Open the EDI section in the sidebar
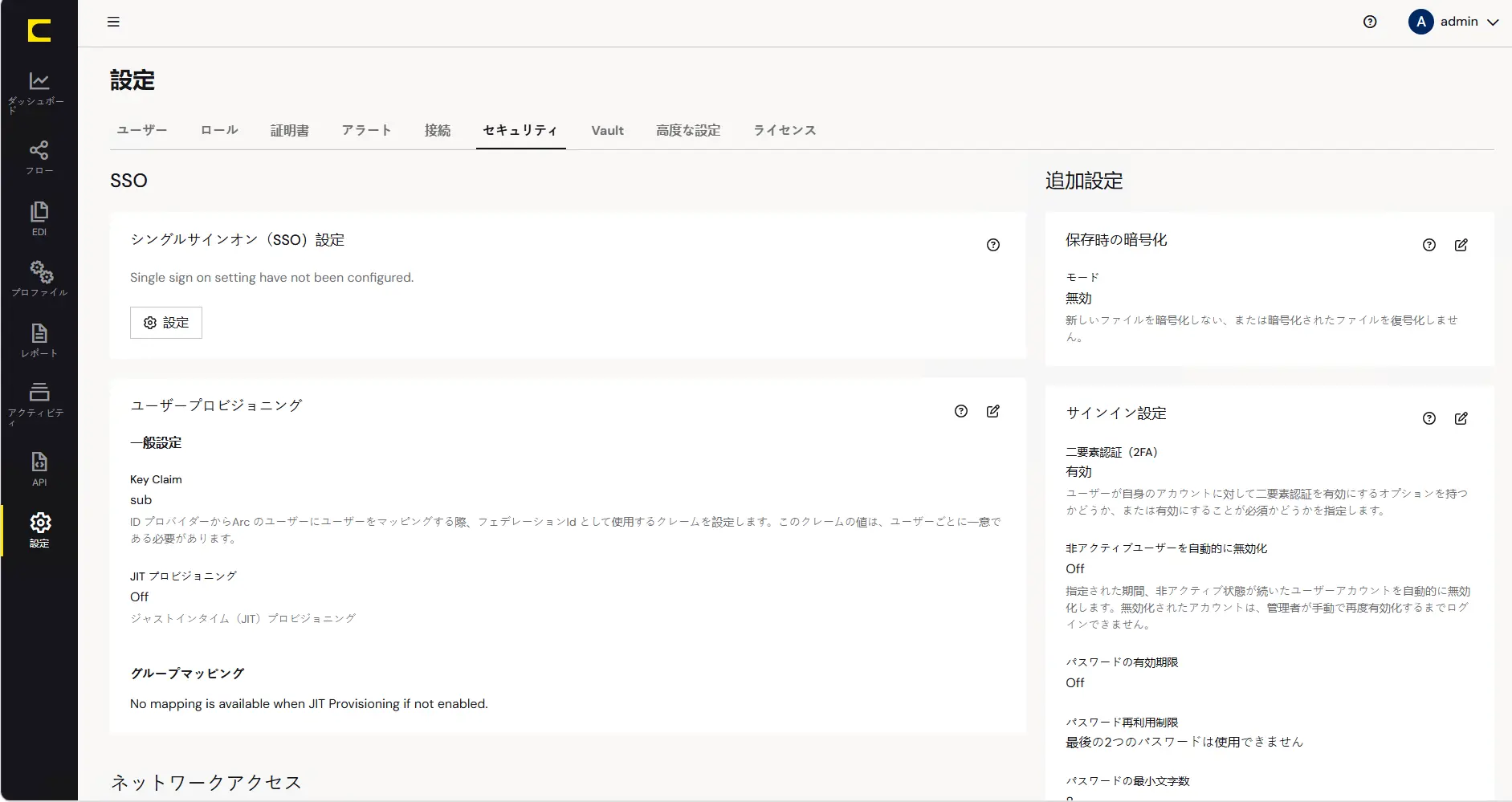 (x=39, y=219)
